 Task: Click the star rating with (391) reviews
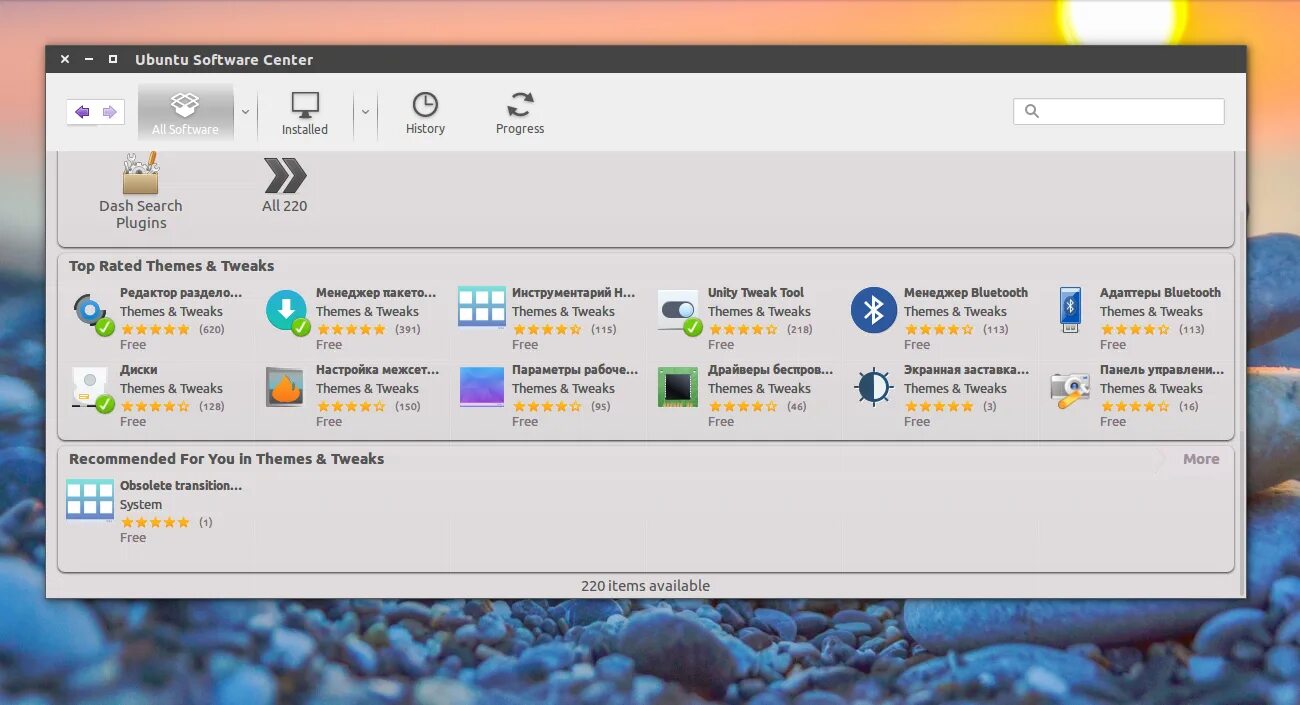click(351, 329)
